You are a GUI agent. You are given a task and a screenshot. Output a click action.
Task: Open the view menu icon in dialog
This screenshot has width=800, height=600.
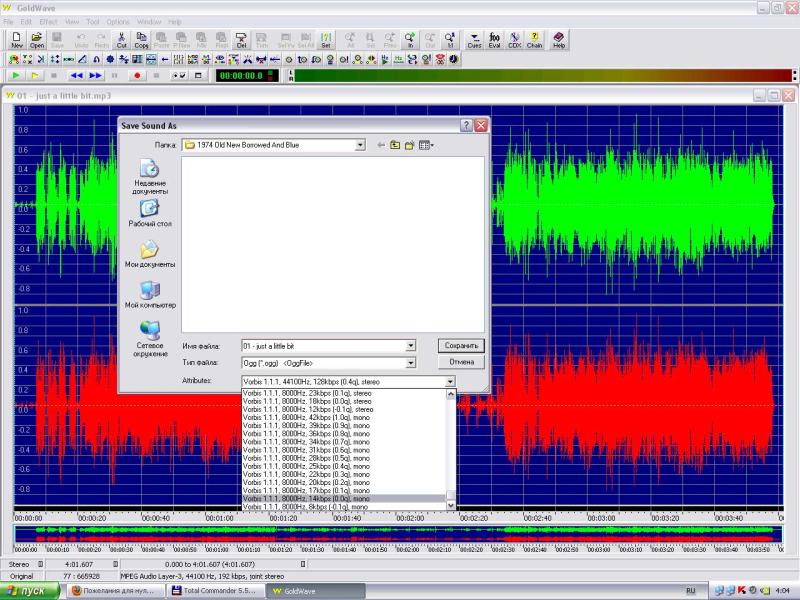tap(426, 145)
